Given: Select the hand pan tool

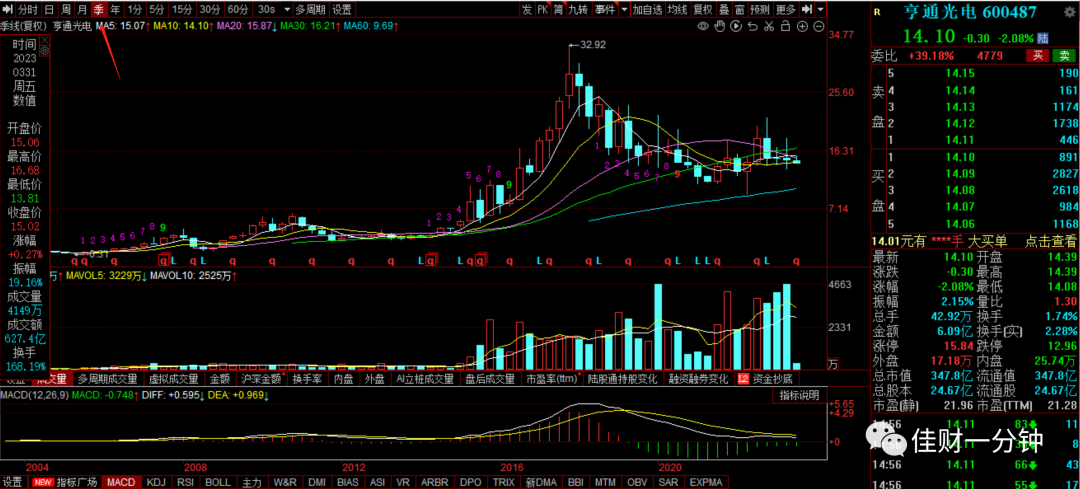Looking at the screenshot, I should tap(719, 26).
